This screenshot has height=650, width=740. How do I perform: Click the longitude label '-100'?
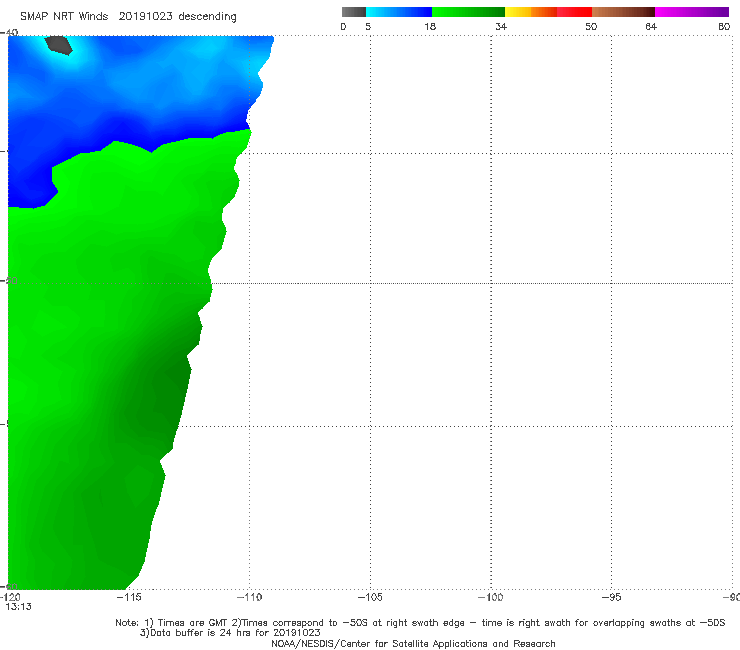pyautogui.click(x=490, y=597)
